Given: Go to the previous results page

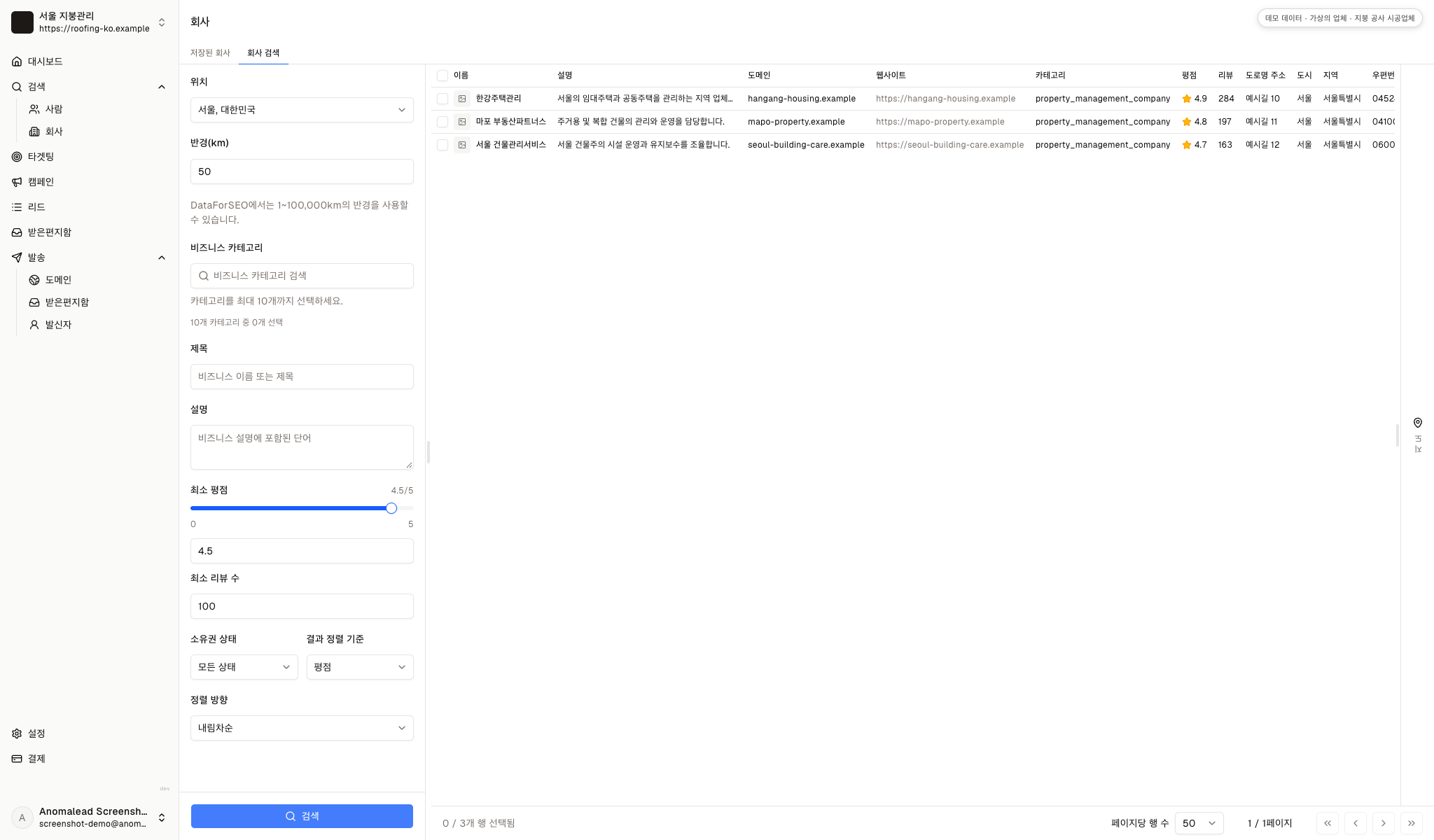Looking at the screenshot, I should click(1356, 823).
